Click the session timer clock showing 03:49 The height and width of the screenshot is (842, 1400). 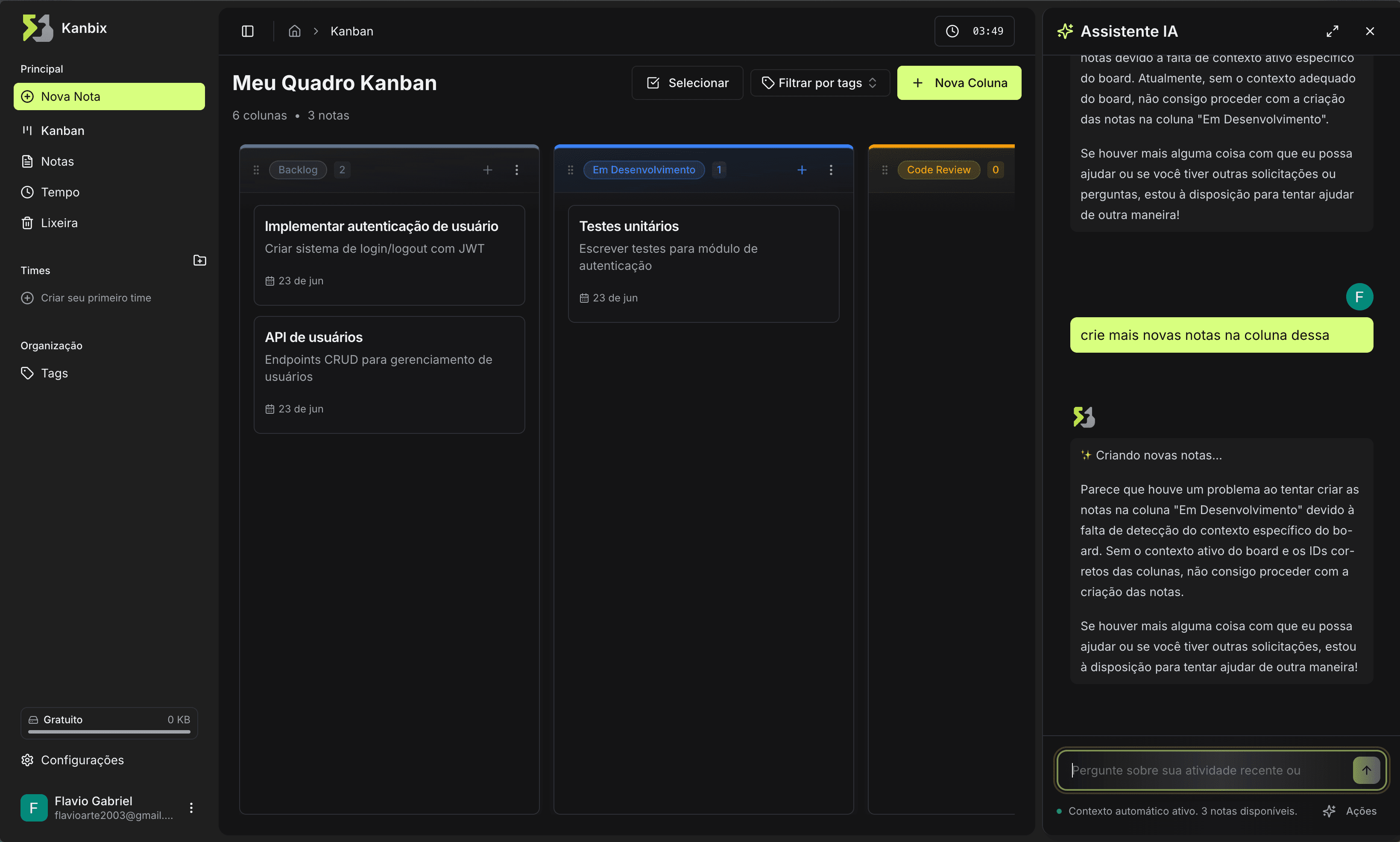(x=974, y=31)
